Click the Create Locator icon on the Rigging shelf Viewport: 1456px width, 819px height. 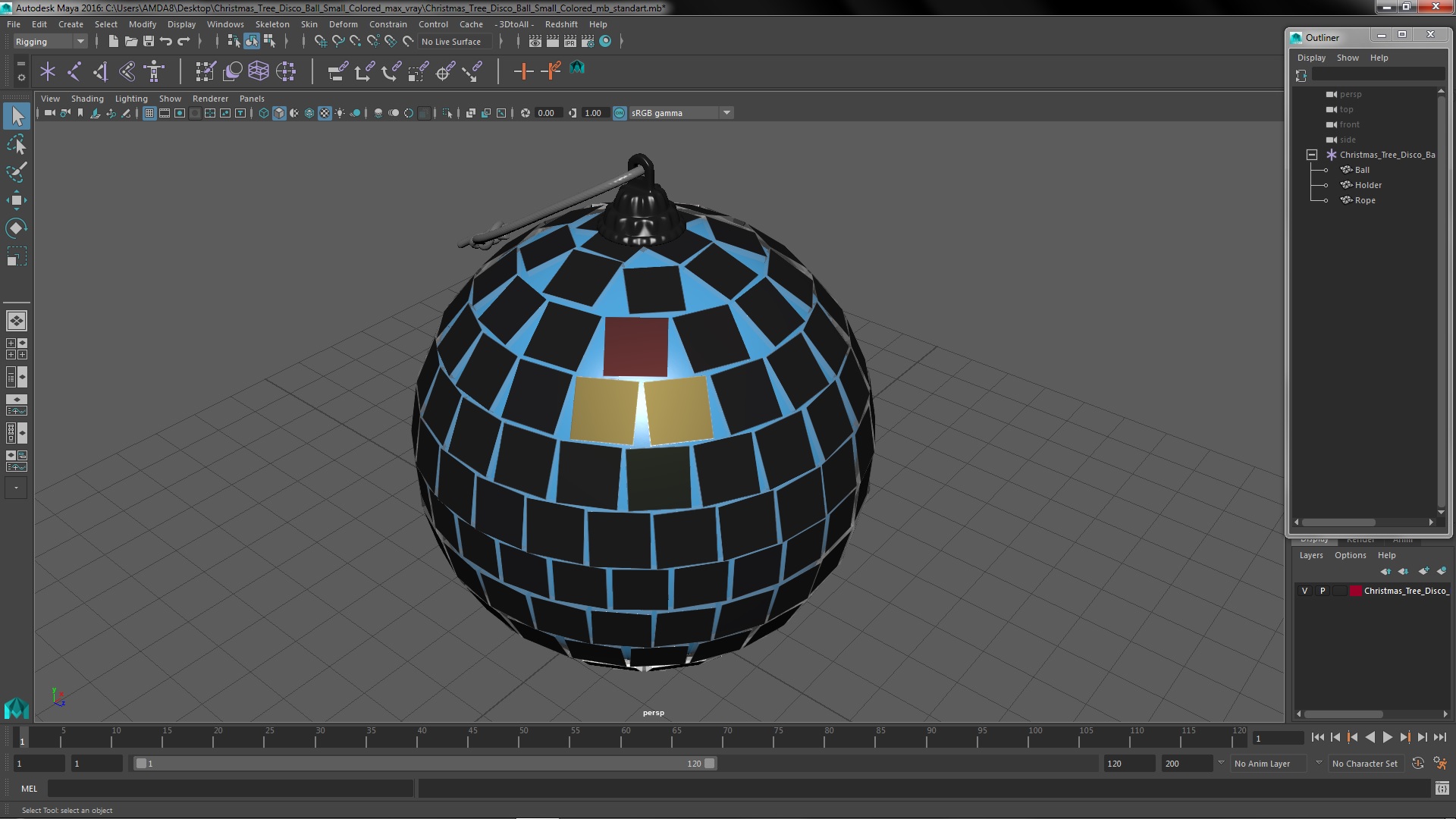tap(48, 71)
